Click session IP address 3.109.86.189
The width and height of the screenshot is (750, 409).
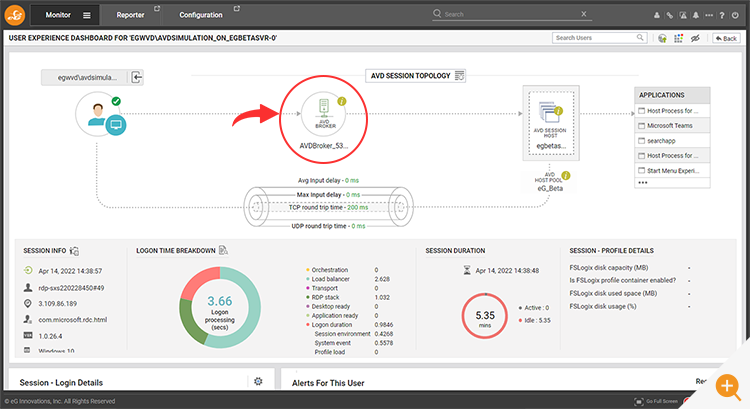57,304
